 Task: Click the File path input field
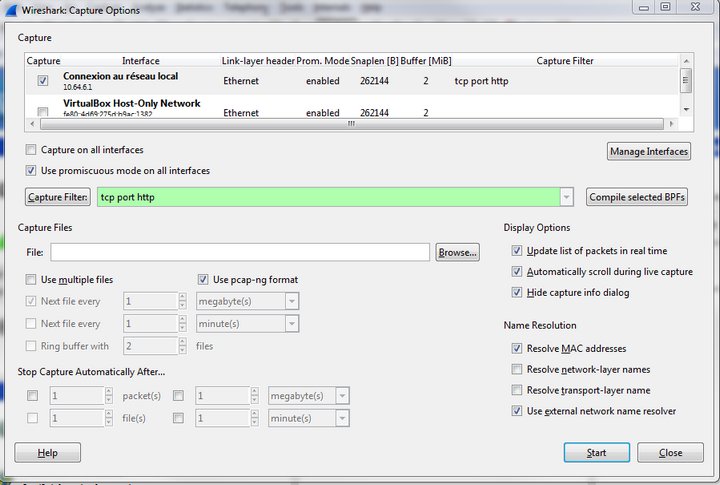240,252
